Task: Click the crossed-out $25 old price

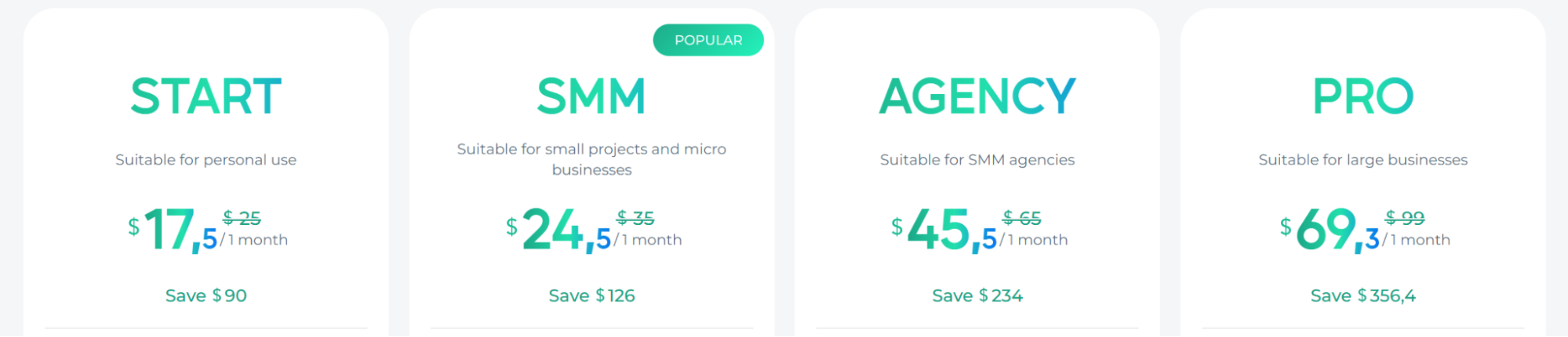Action: 242,217
